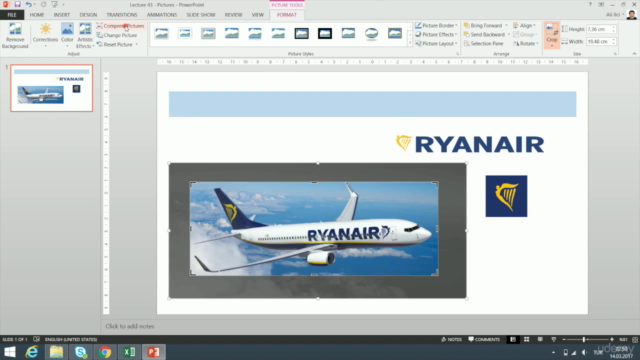Click the Save icon in quick access toolbar

[x=17, y=4]
